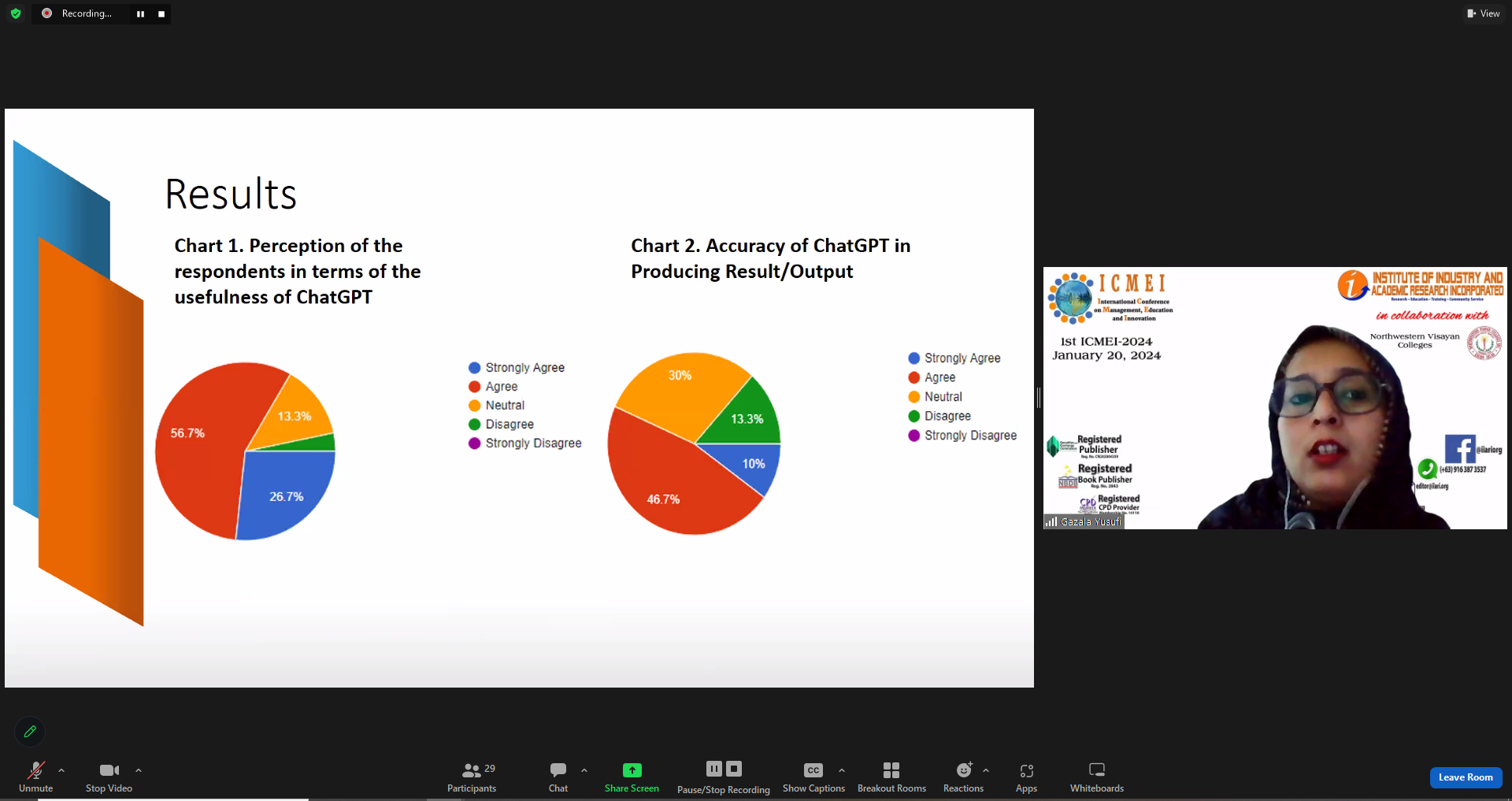Open the View menu
This screenshot has height=801, width=1512.
(1484, 13)
